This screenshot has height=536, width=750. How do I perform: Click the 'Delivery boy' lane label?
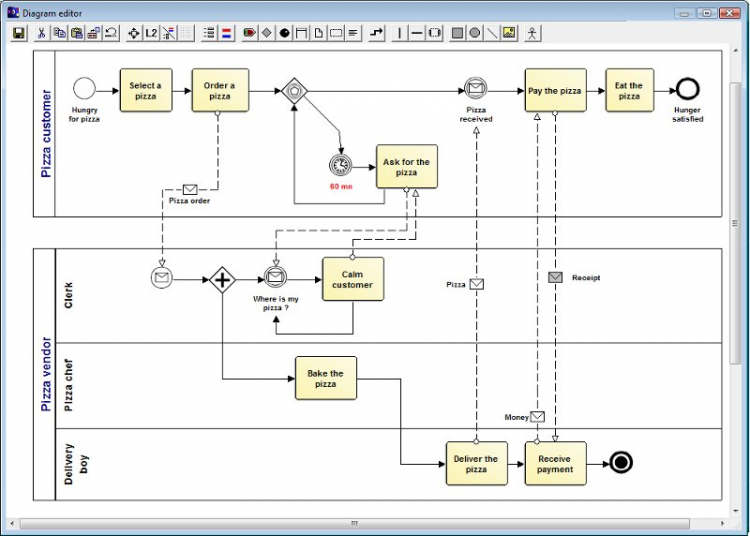77,464
